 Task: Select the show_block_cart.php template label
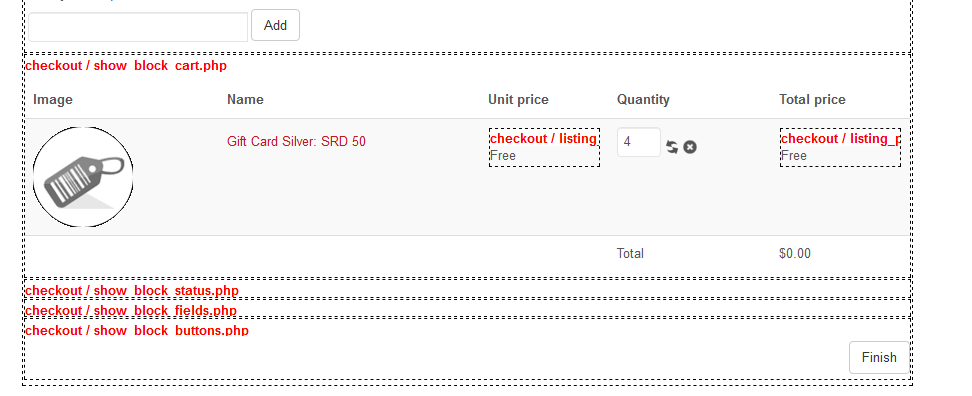(x=126, y=66)
